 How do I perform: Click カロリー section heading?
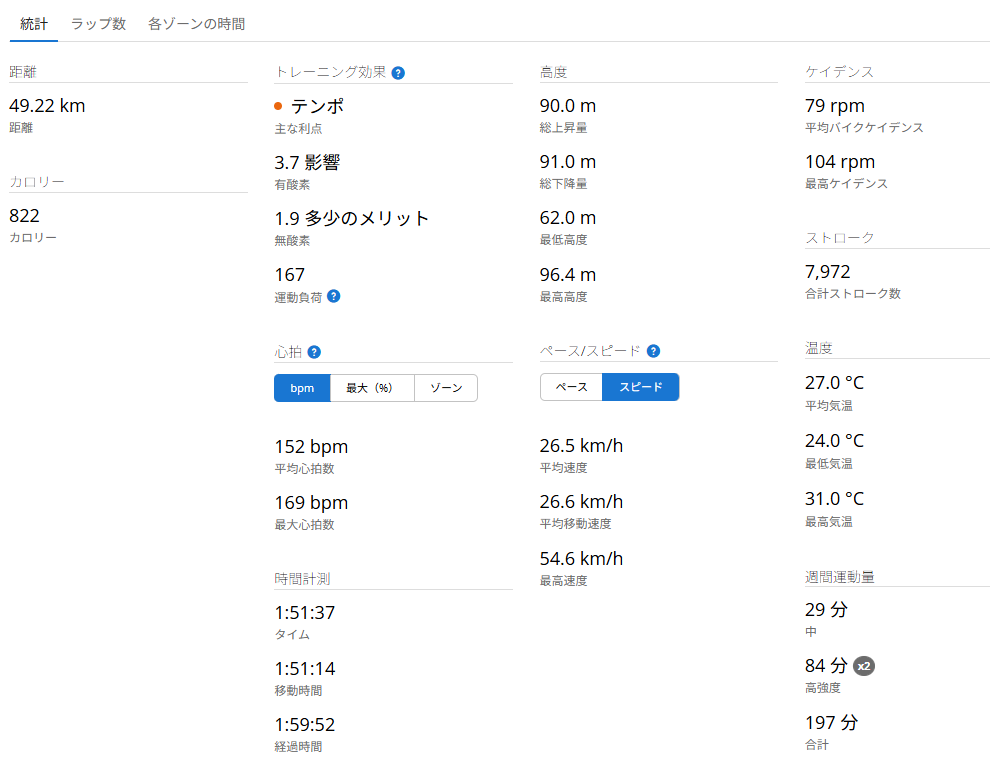pos(37,182)
